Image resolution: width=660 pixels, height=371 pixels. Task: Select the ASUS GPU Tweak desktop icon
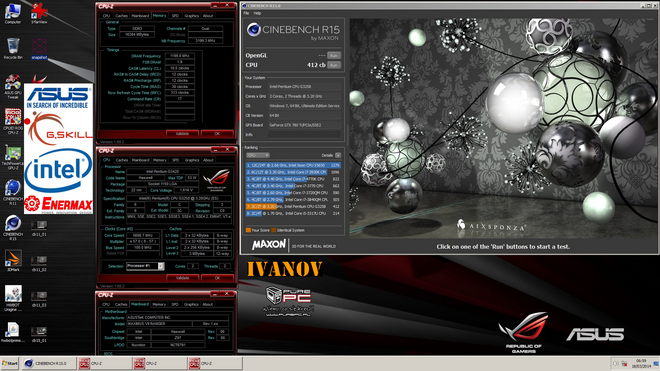pyautogui.click(x=13, y=87)
